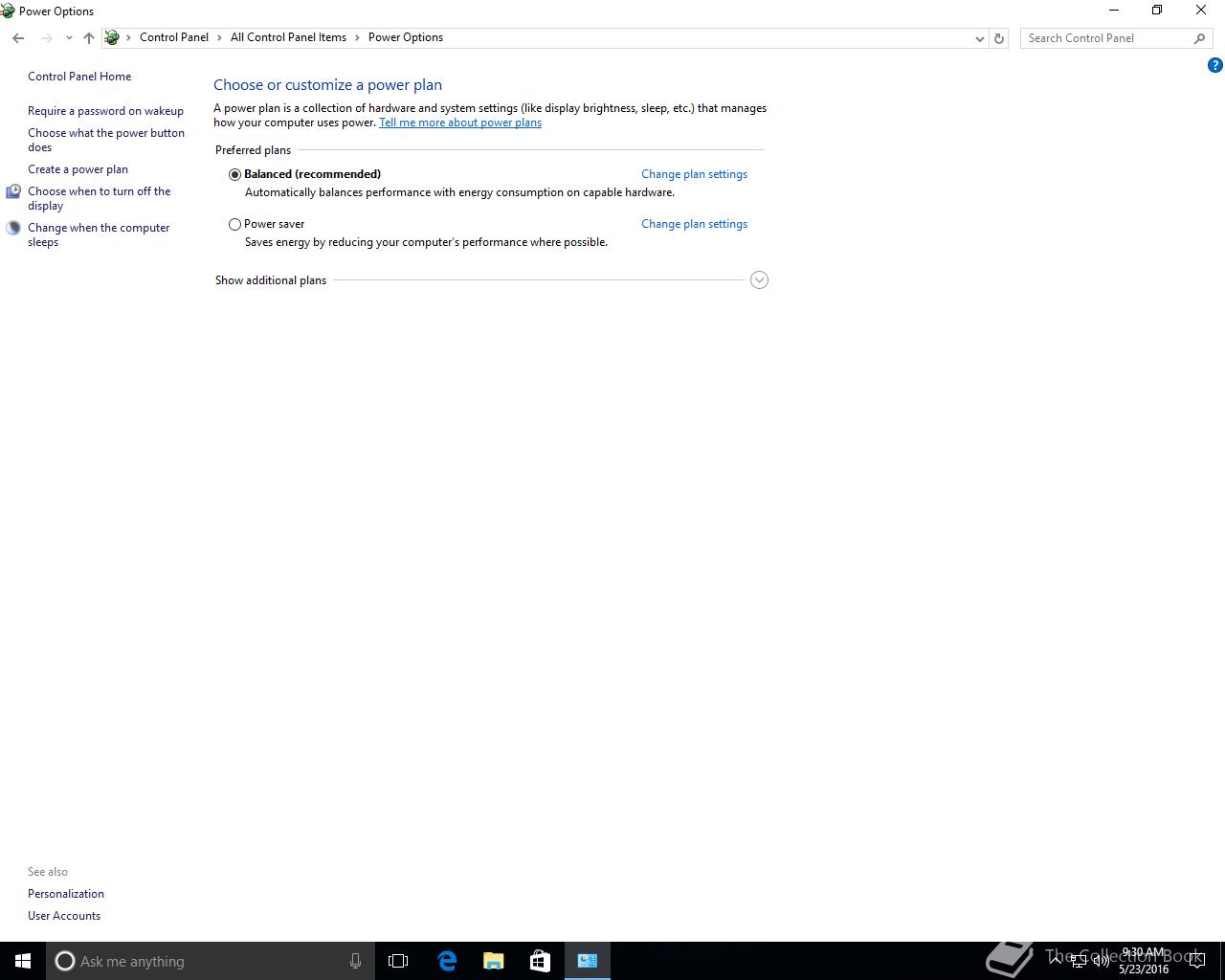Viewport: 1225px width, 980px height.
Task: Expand arrow after Control Panel breadcrumb
Action: click(220, 37)
